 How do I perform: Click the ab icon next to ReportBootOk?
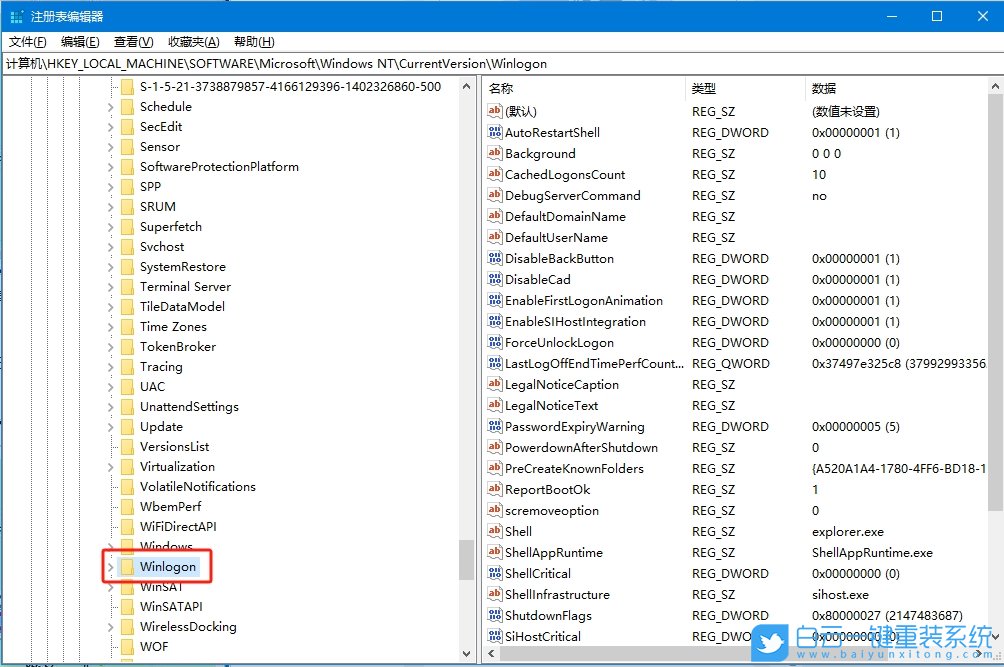(493, 489)
